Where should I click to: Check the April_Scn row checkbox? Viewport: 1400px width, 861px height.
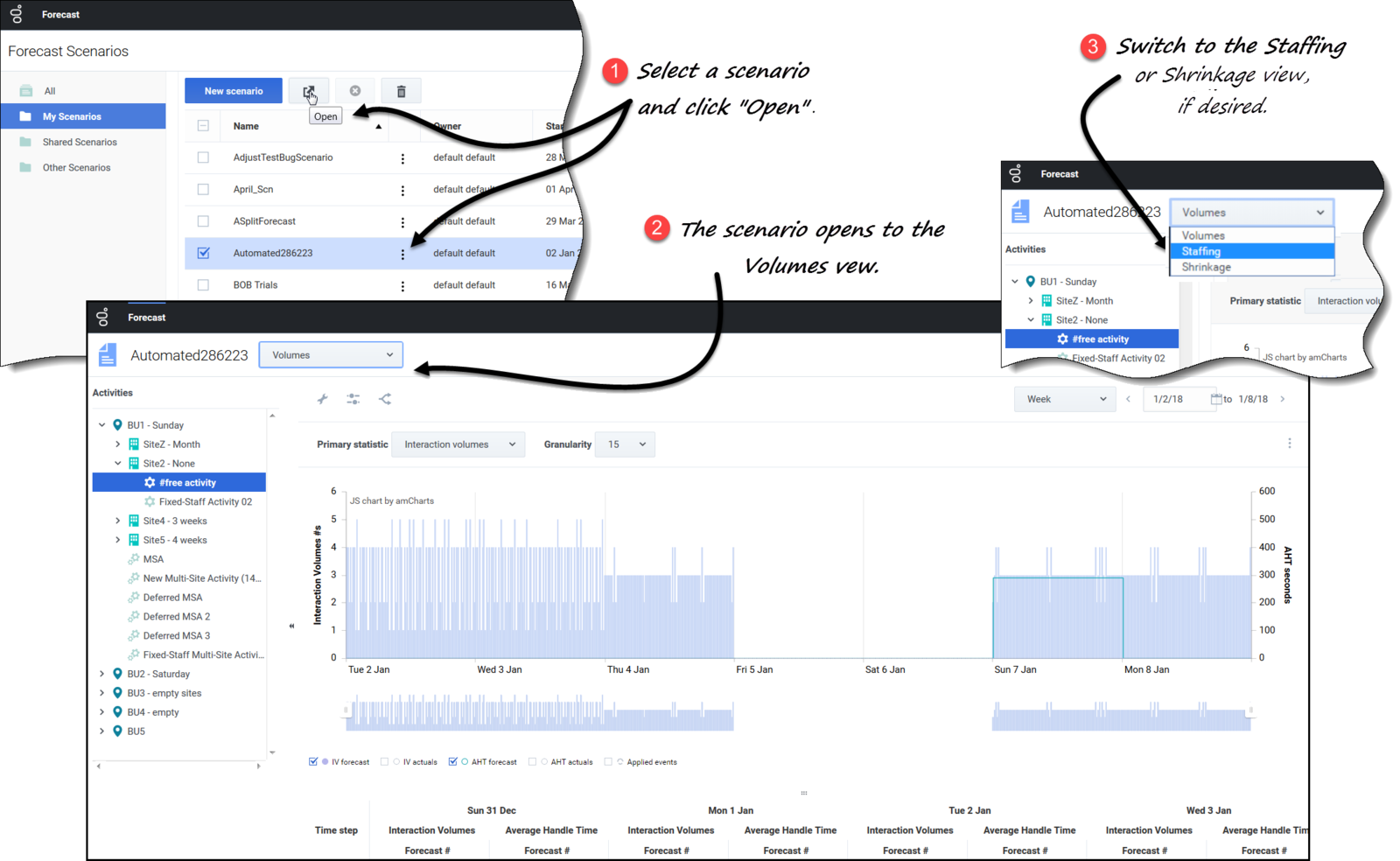[203, 189]
